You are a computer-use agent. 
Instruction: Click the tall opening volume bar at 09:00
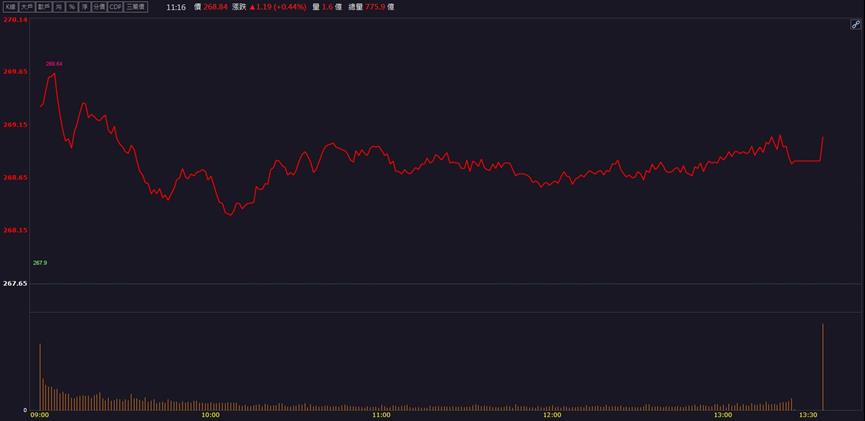click(40, 377)
